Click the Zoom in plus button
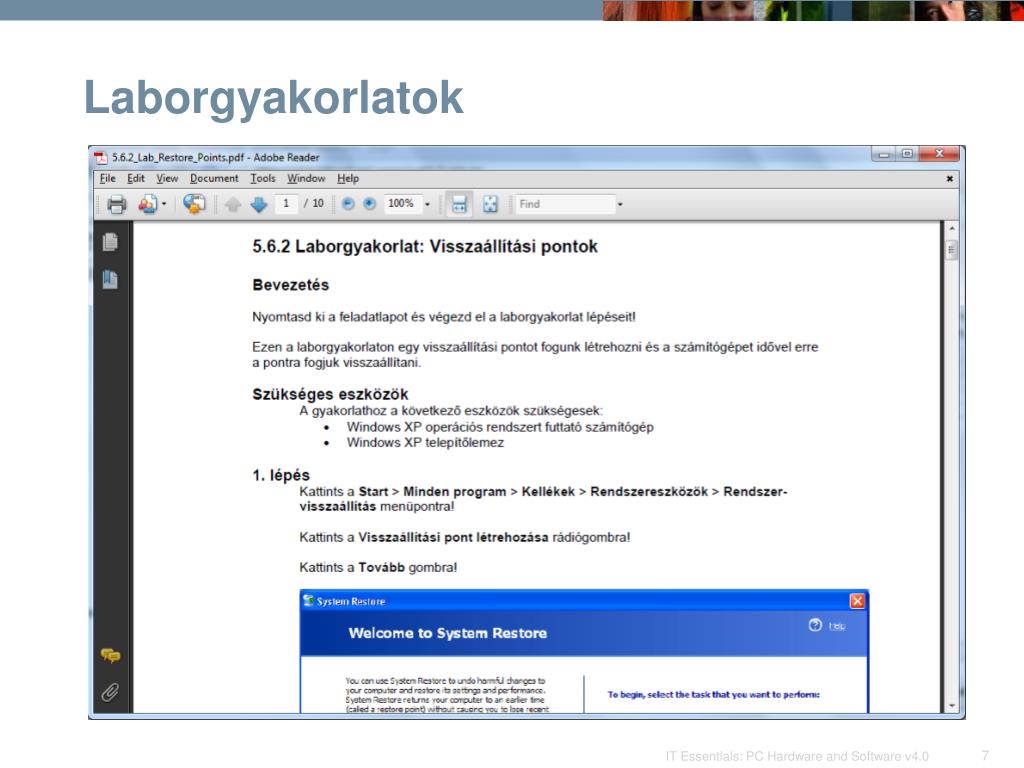 pos(370,204)
